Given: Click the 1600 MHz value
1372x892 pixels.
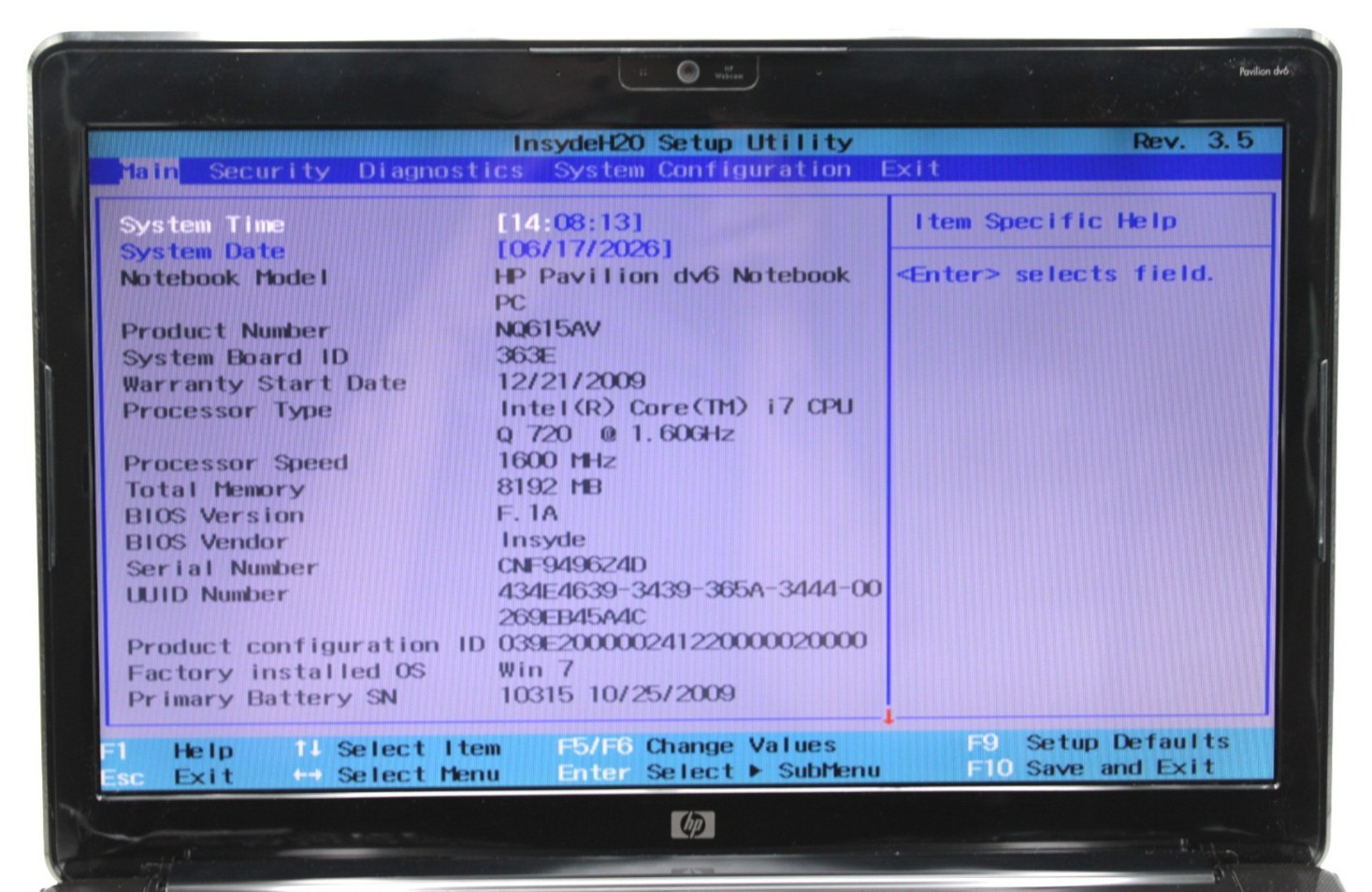Looking at the screenshot, I should [556, 460].
